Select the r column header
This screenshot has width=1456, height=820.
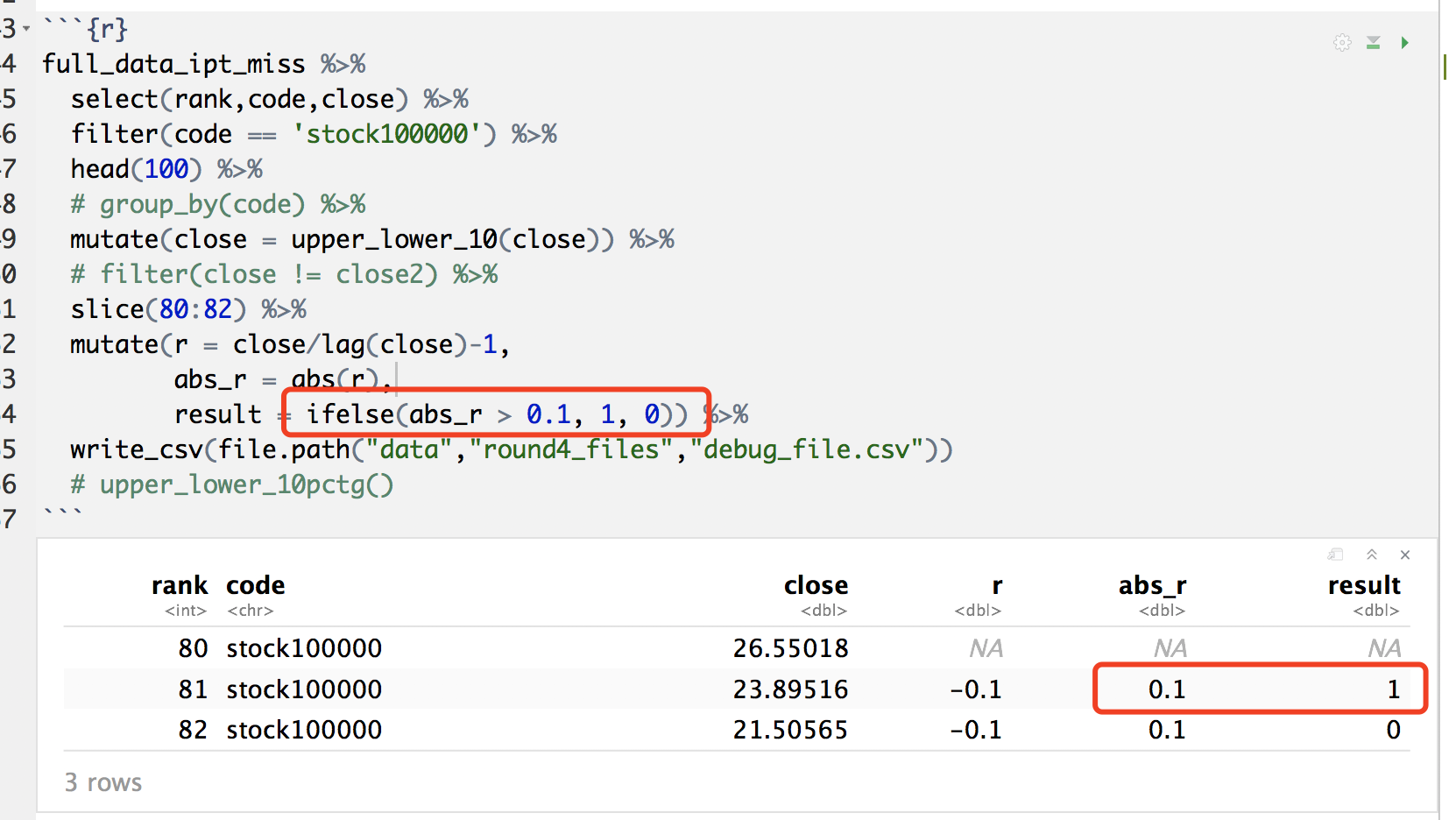(x=997, y=585)
